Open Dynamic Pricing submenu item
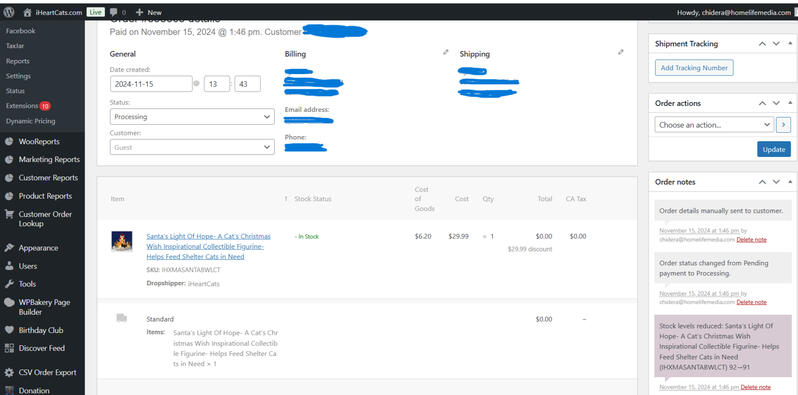 click(x=31, y=121)
